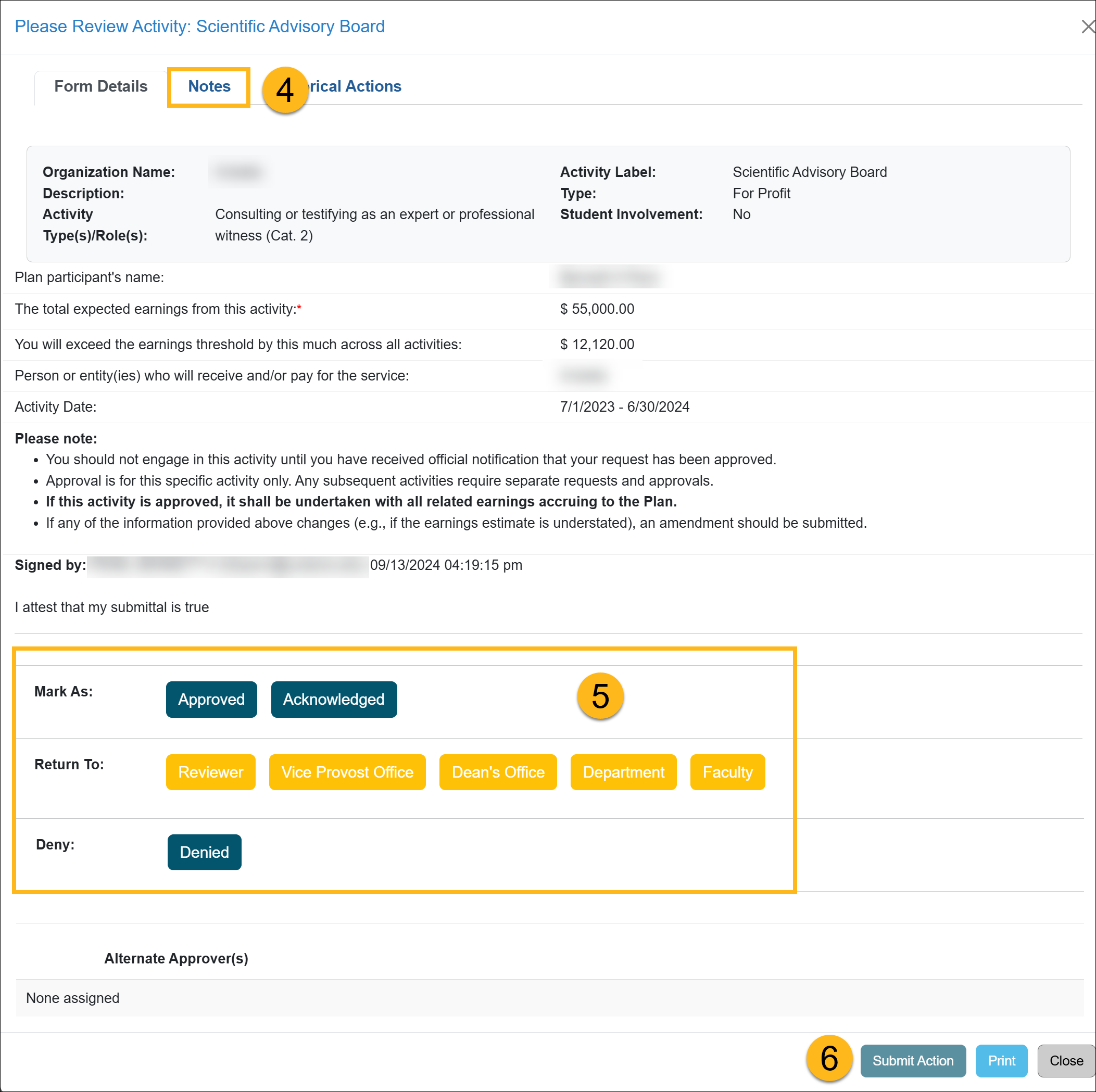The width and height of the screenshot is (1096, 1092).
Task: Click the Acknowledged action button
Action: (332, 698)
